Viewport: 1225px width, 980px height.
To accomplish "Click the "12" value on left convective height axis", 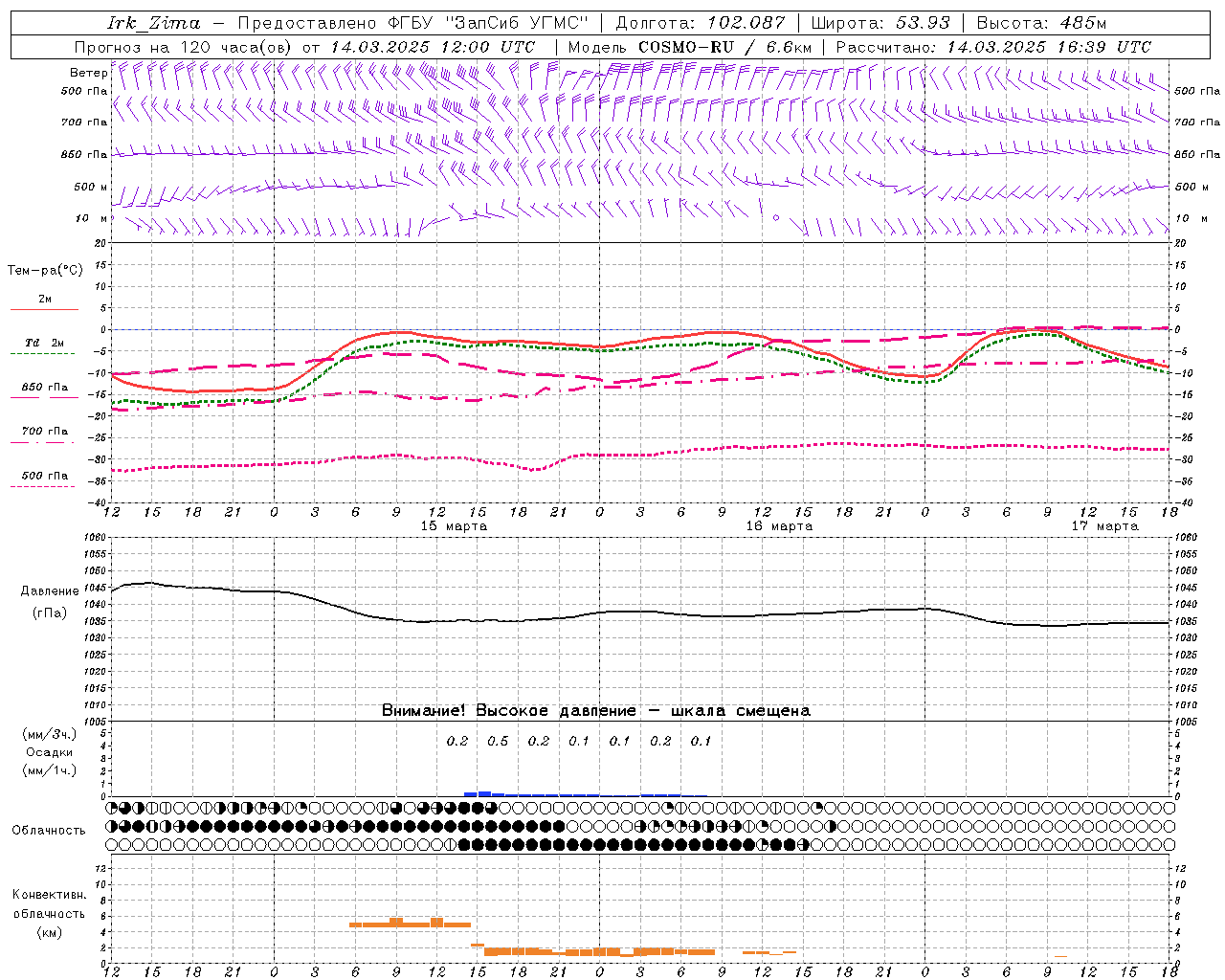I will [101, 868].
